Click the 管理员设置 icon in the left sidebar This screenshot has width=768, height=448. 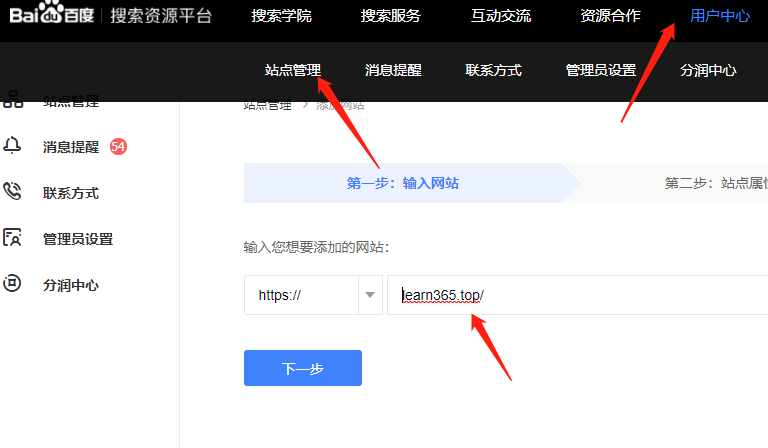[13, 238]
